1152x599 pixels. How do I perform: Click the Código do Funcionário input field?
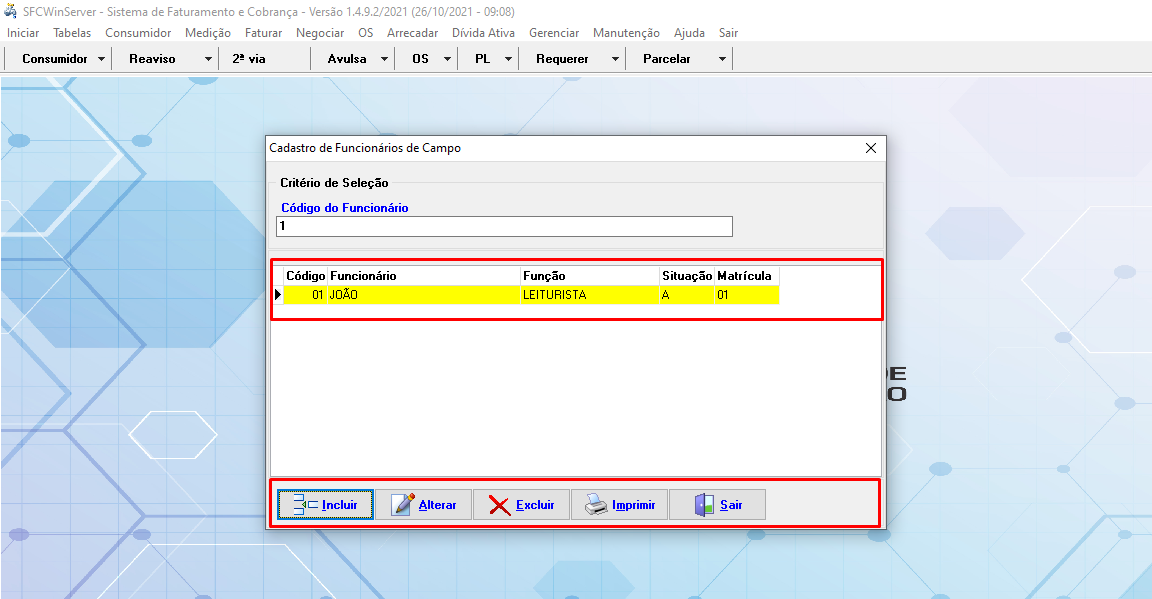504,227
